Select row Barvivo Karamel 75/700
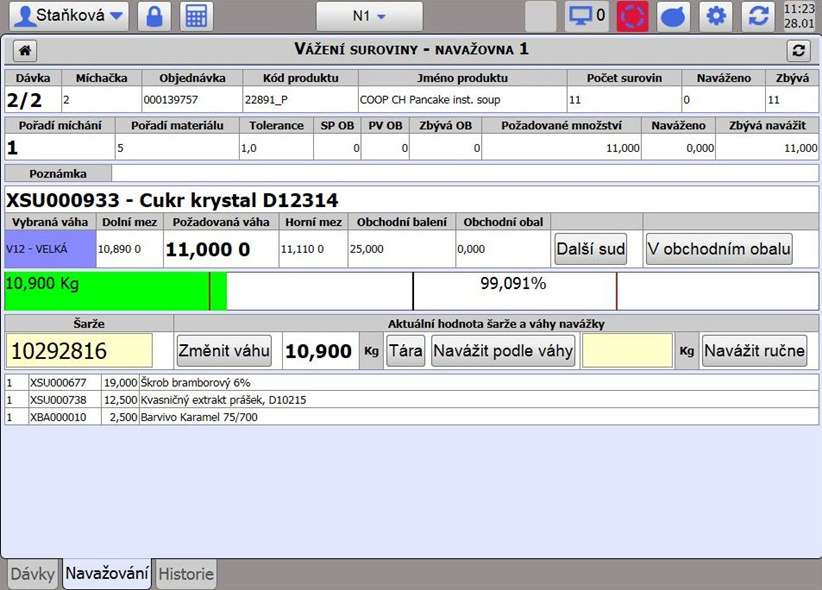 pyautogui.click(x=412, y=417)
